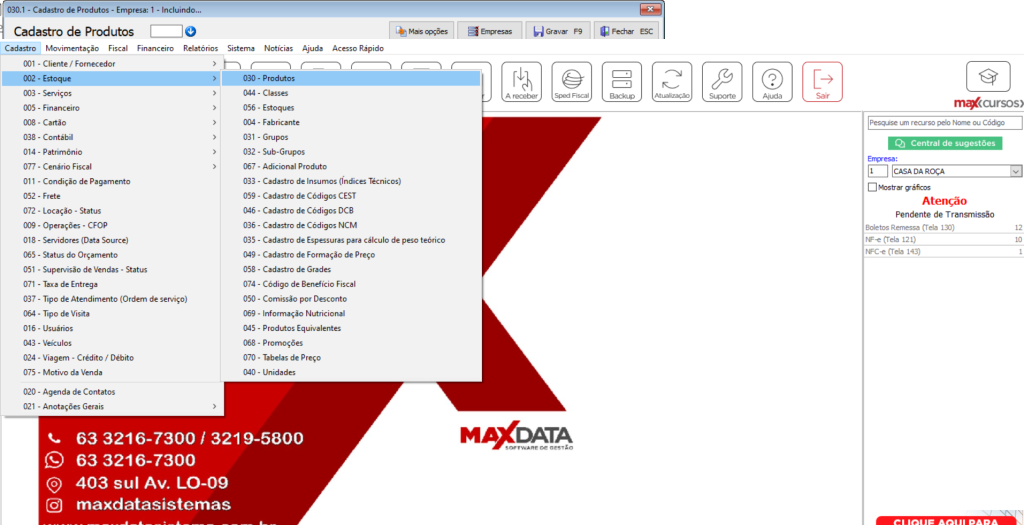Click the resource search field
1024x525 pixels.
944,122
